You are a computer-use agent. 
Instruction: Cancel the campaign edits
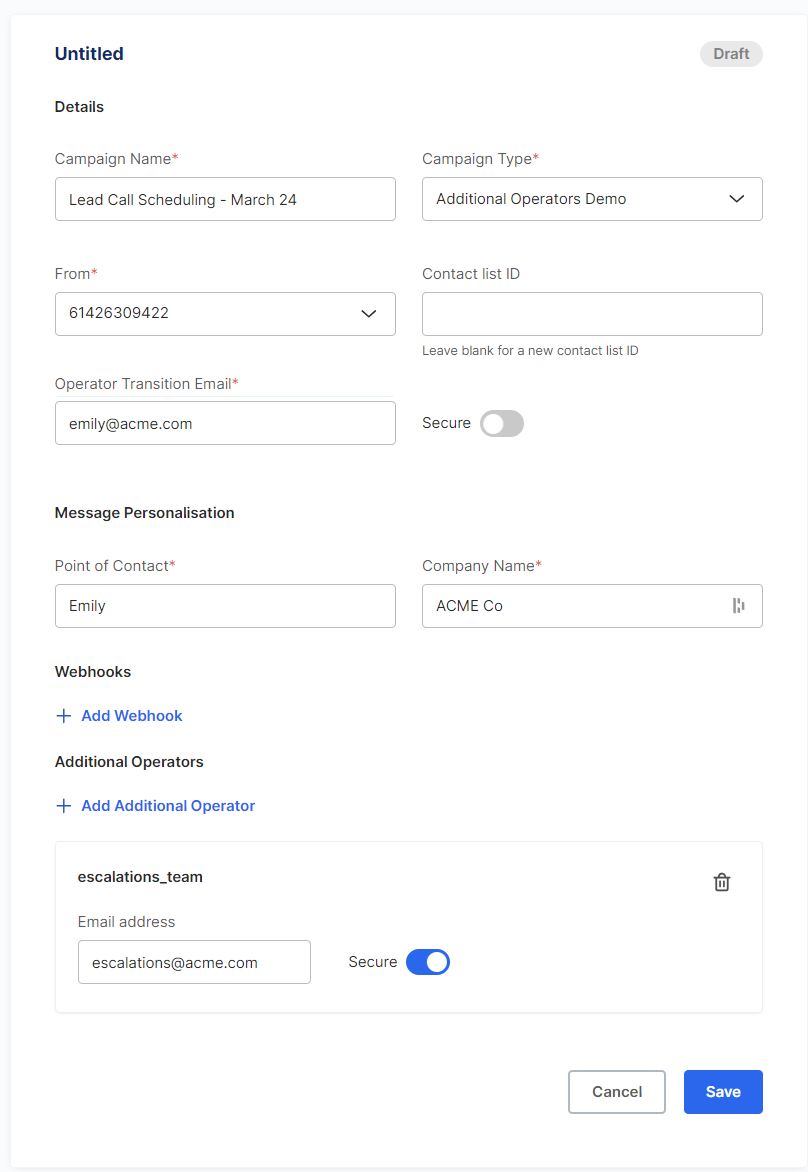coord(617,1092)
